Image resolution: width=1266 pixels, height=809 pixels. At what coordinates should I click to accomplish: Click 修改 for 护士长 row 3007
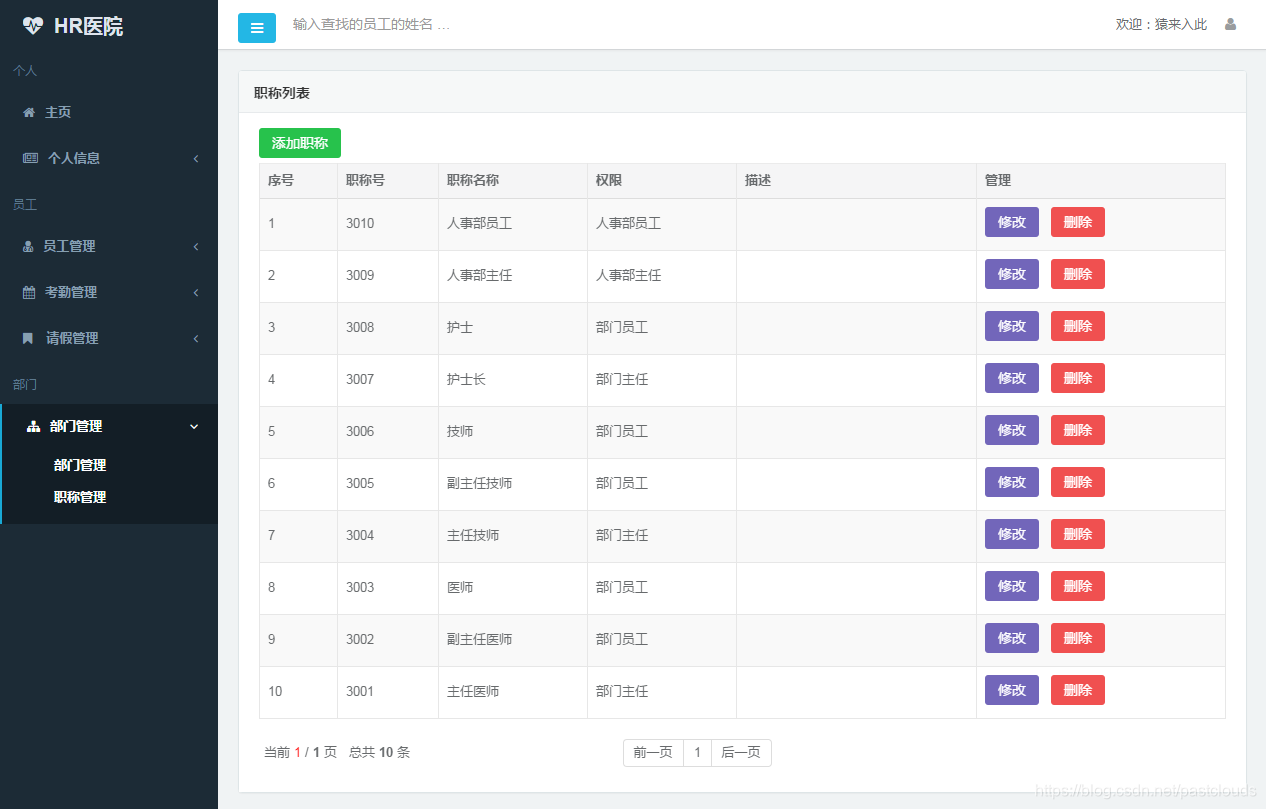(x=1012, y=378)
